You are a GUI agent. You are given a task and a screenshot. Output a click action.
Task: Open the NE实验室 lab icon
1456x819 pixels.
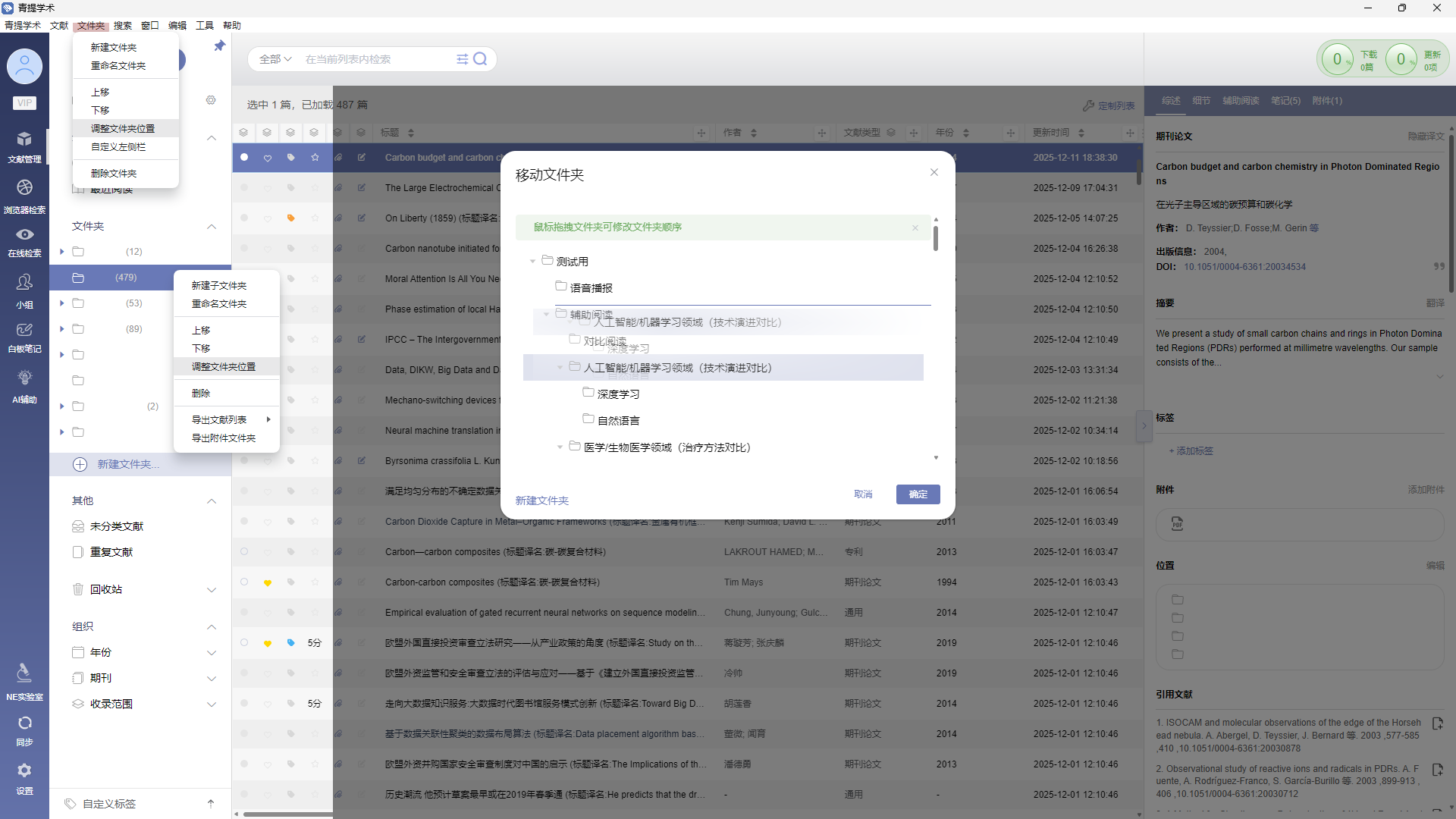coord(24,673)
